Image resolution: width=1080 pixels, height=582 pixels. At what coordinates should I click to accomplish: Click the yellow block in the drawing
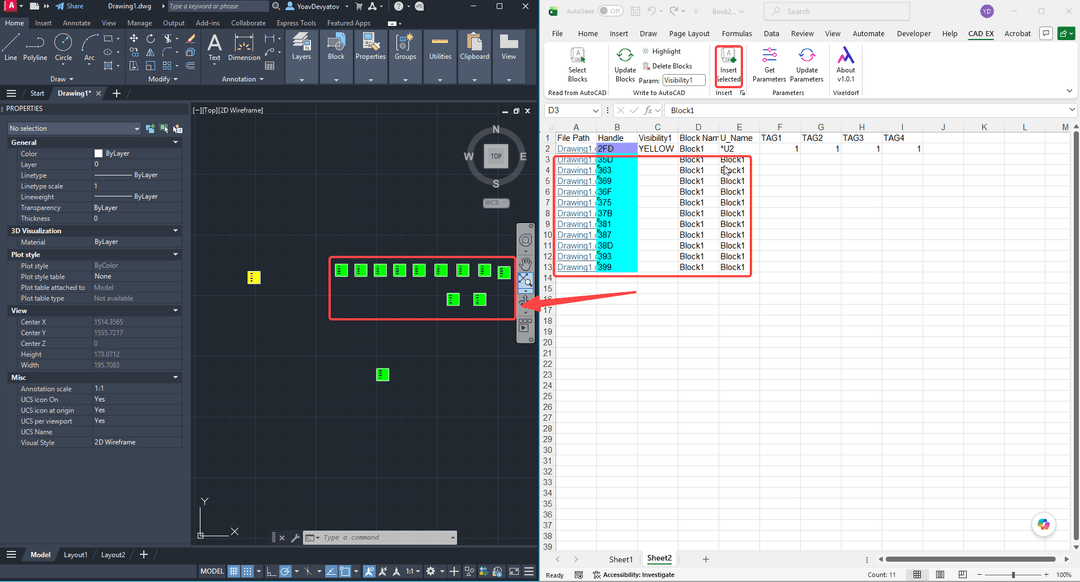tap(254, 278)
